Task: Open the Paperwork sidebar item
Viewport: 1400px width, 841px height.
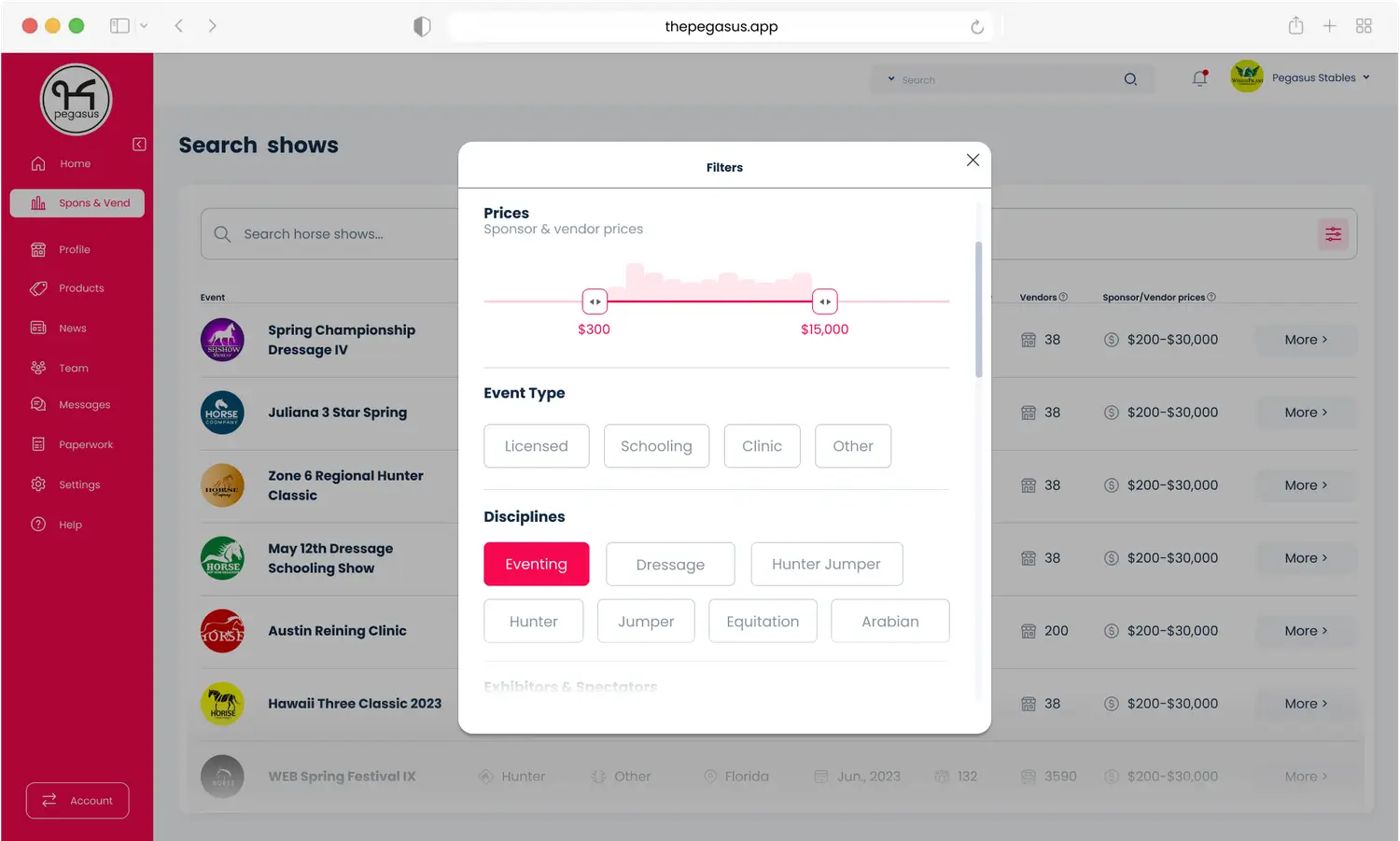Action: click(85, 445)
